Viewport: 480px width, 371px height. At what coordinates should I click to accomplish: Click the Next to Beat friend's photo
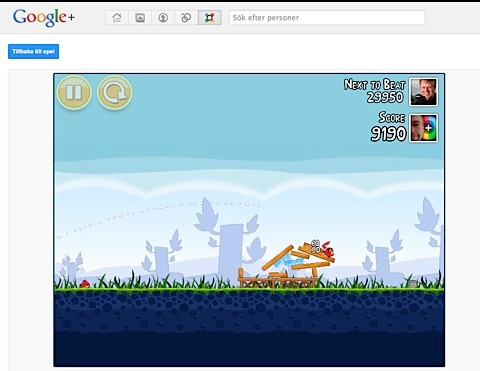tap(424, 92)
